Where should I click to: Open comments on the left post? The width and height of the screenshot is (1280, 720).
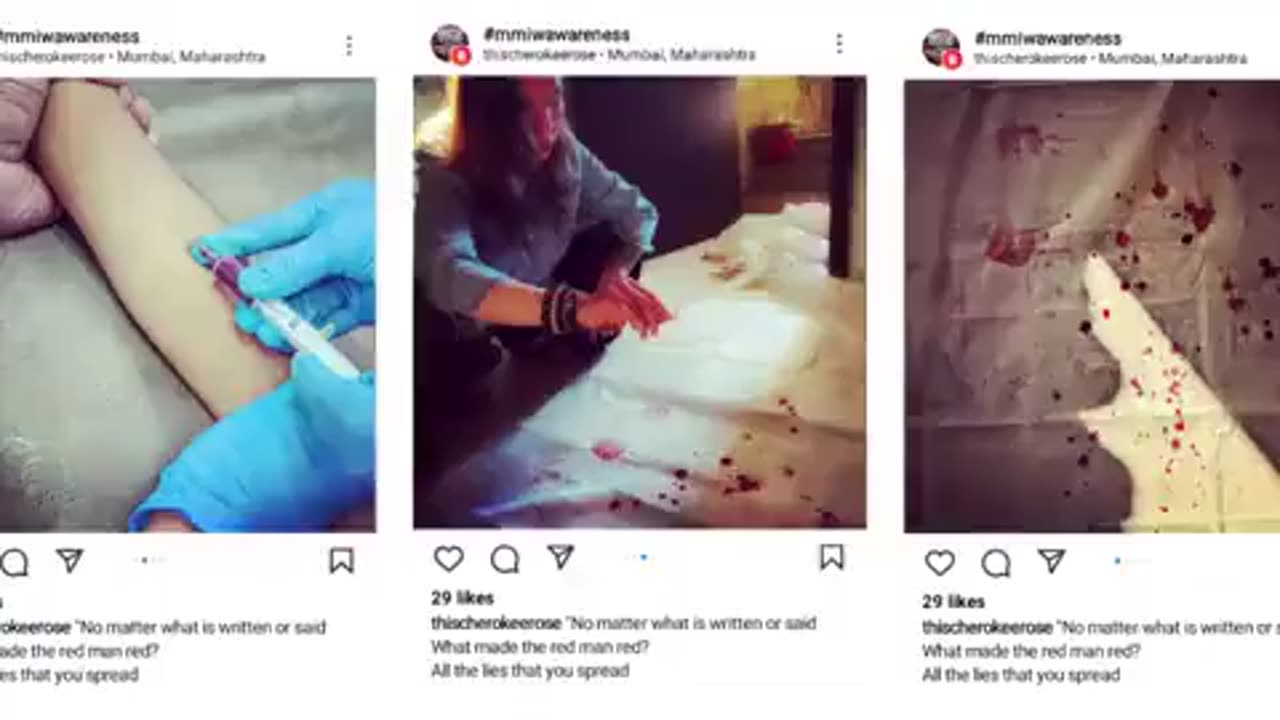[x=14, y=563]
